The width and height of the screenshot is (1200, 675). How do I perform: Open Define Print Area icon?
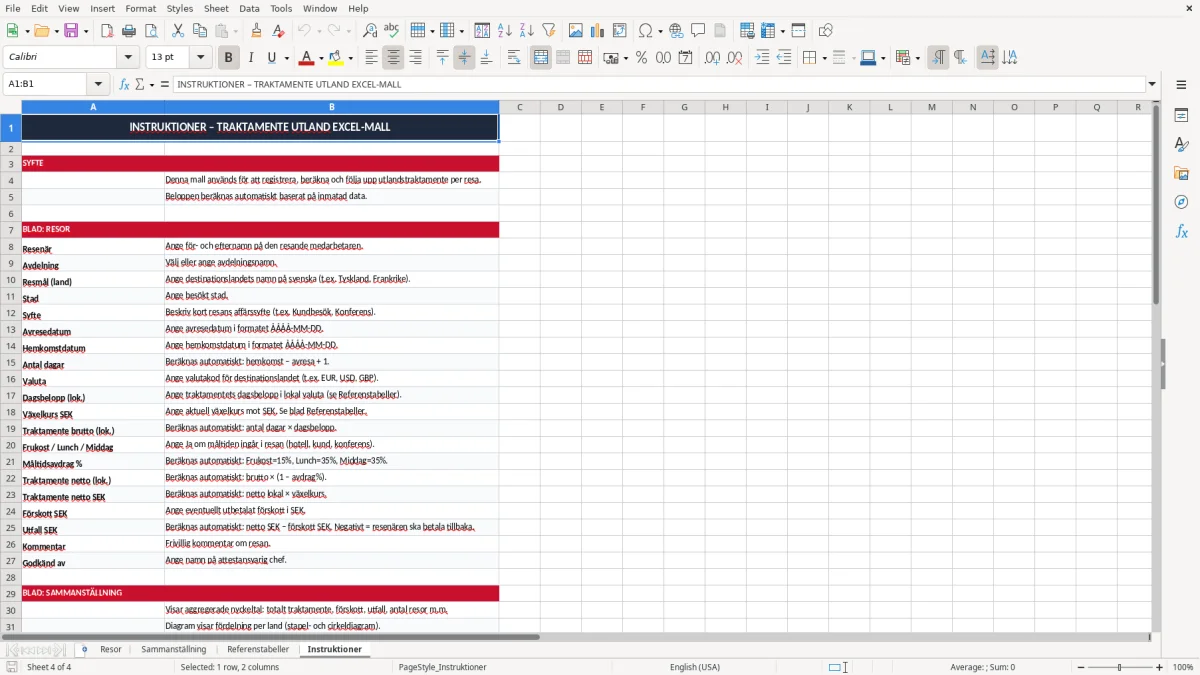746,31
